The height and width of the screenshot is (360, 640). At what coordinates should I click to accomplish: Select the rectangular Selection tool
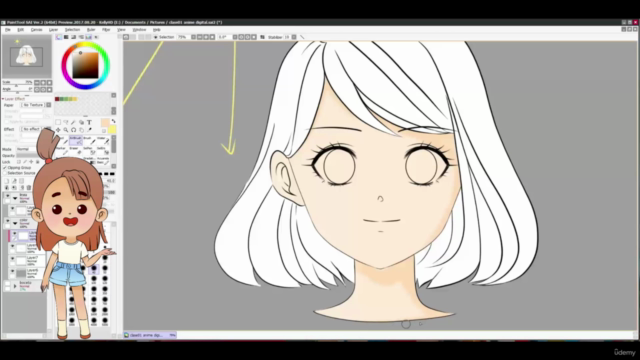point(58,122)
